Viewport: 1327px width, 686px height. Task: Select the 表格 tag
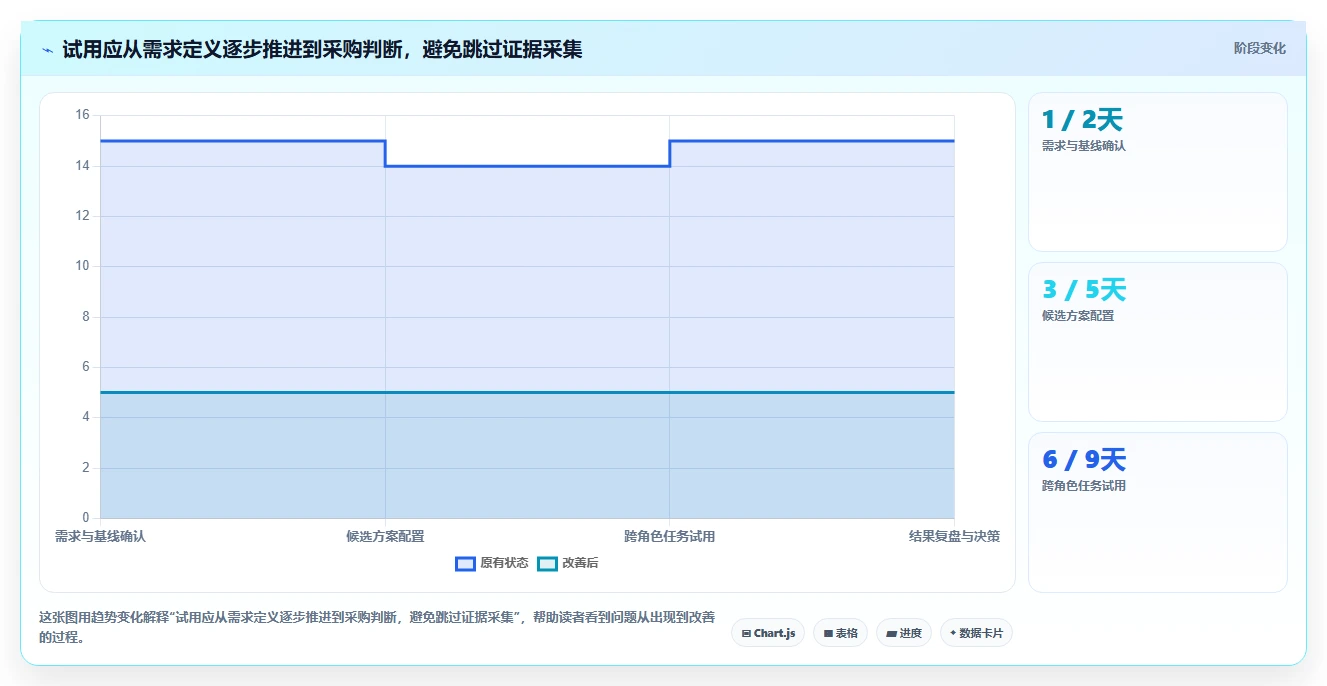[840, 633]
